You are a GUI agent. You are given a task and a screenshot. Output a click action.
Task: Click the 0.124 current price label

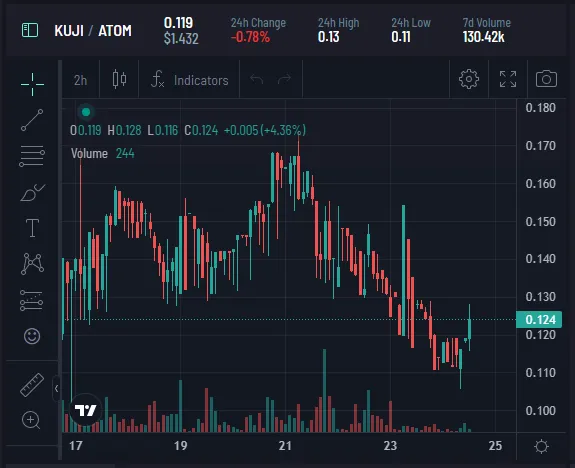[x=539, y=319]
